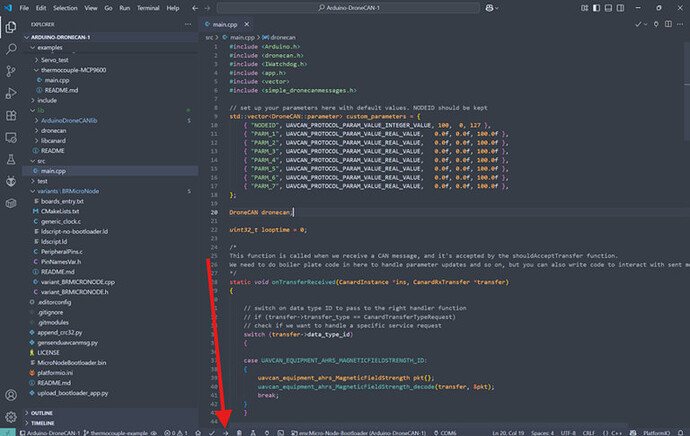
Task: Open the Manage gear menu
Action: [11, 416]
